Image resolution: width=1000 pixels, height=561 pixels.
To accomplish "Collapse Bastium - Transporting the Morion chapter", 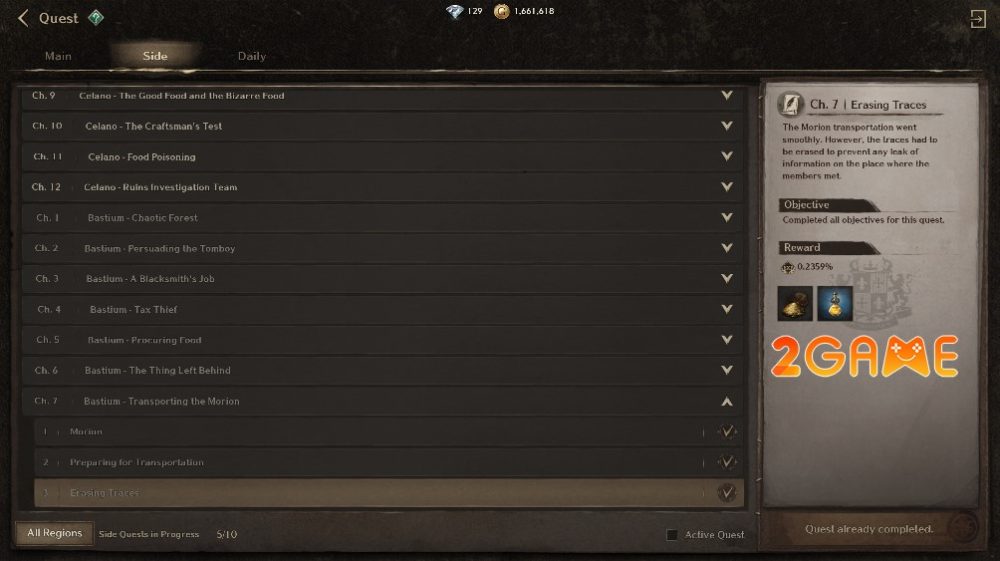I will [726, 401].
